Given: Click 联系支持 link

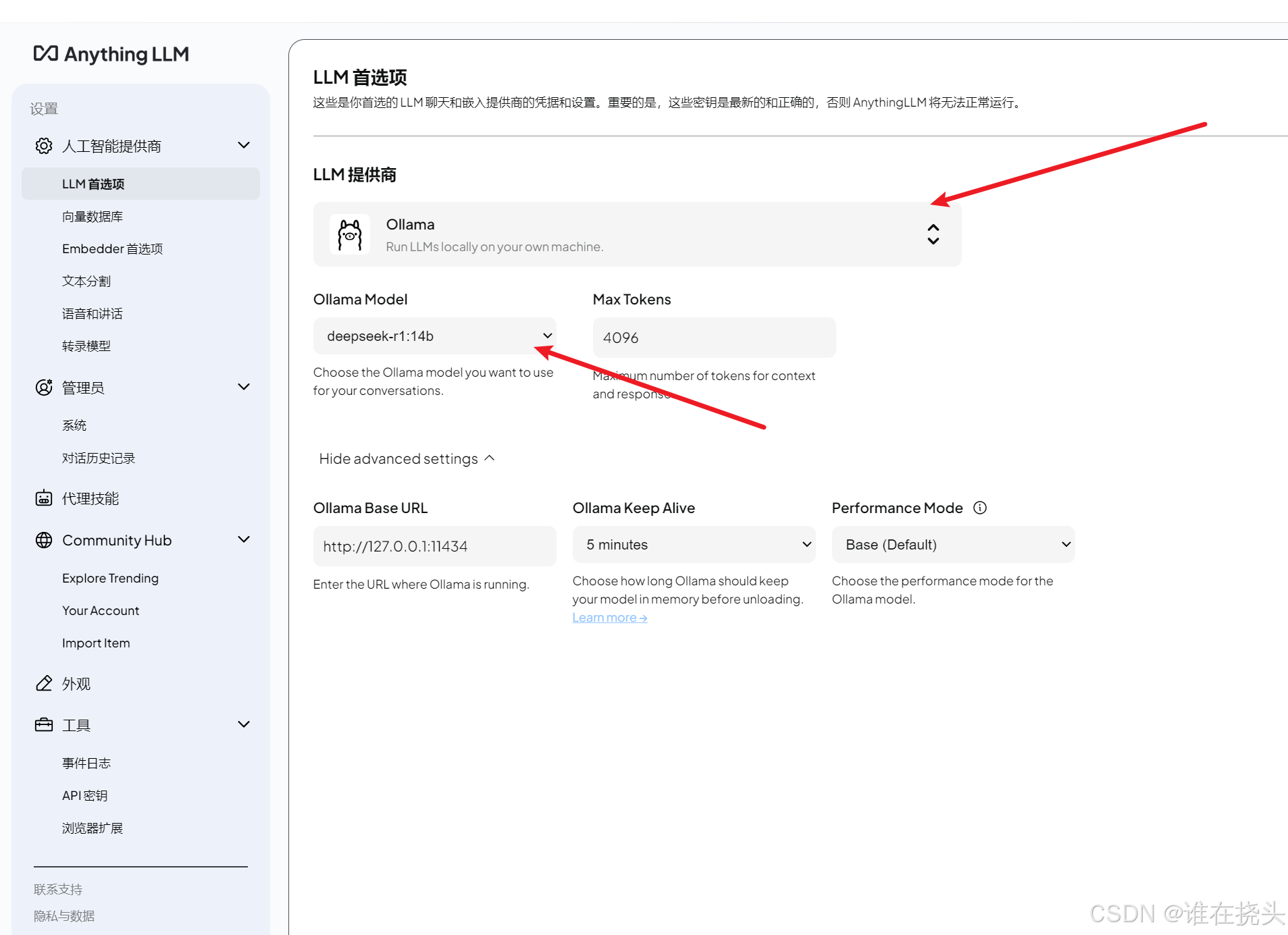Looking at the screenshot, I should [58, 890].
